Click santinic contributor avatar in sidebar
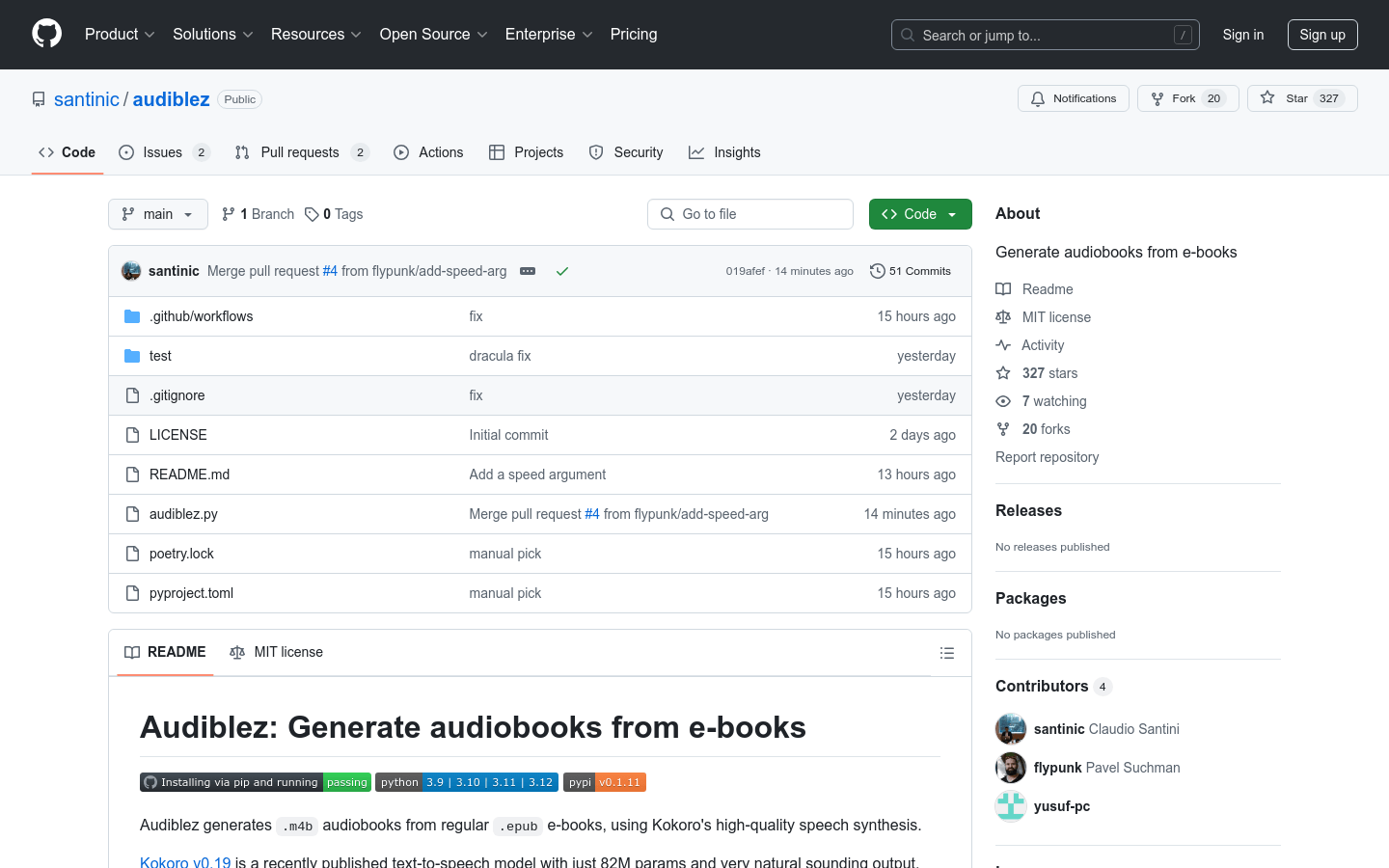1389x868 pixels. pos(1011,729)
